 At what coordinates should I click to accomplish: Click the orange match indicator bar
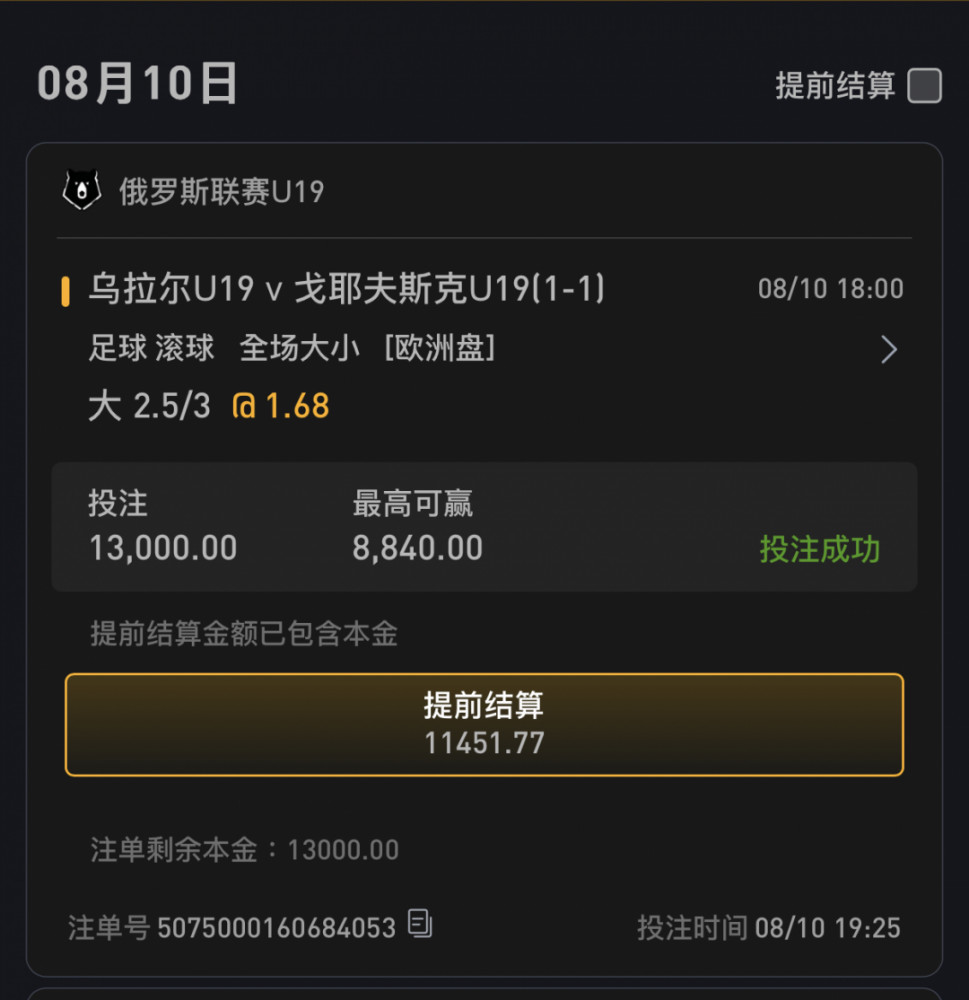pos(65,291)
